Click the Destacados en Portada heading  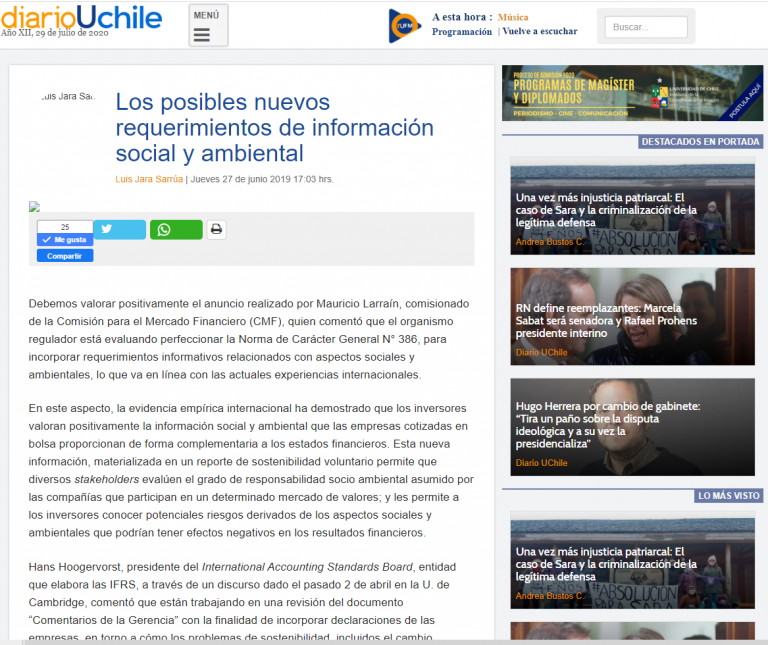pyautogui.click(x=700, y=142)
